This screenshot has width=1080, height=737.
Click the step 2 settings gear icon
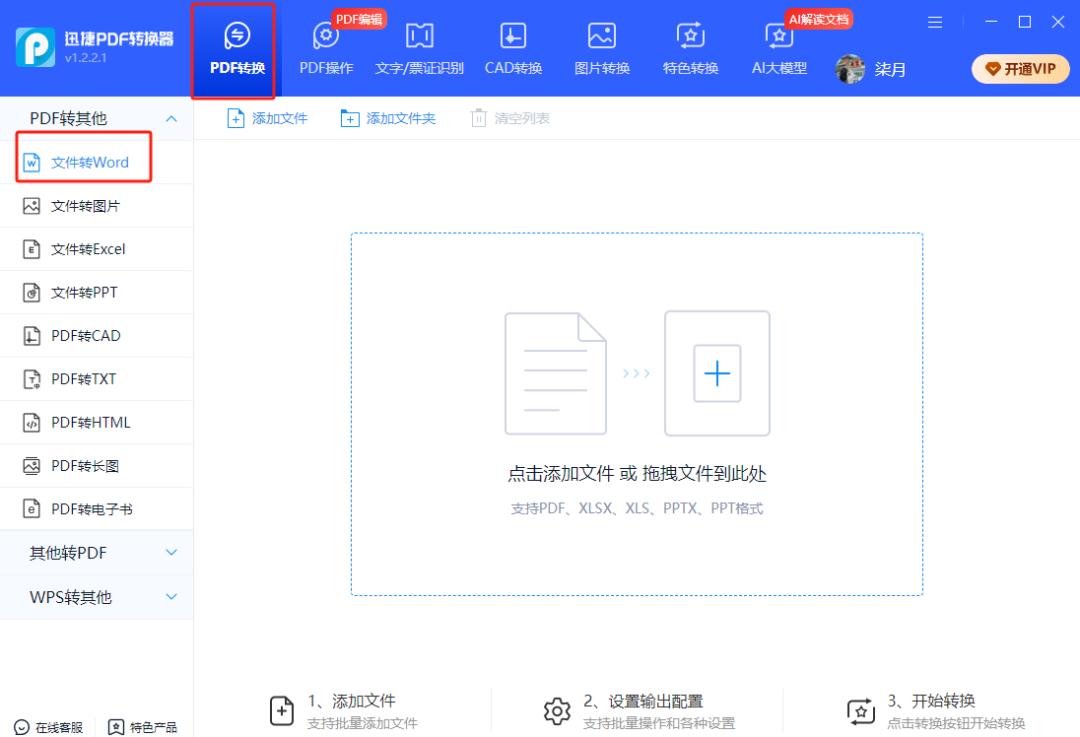point(557,711)
